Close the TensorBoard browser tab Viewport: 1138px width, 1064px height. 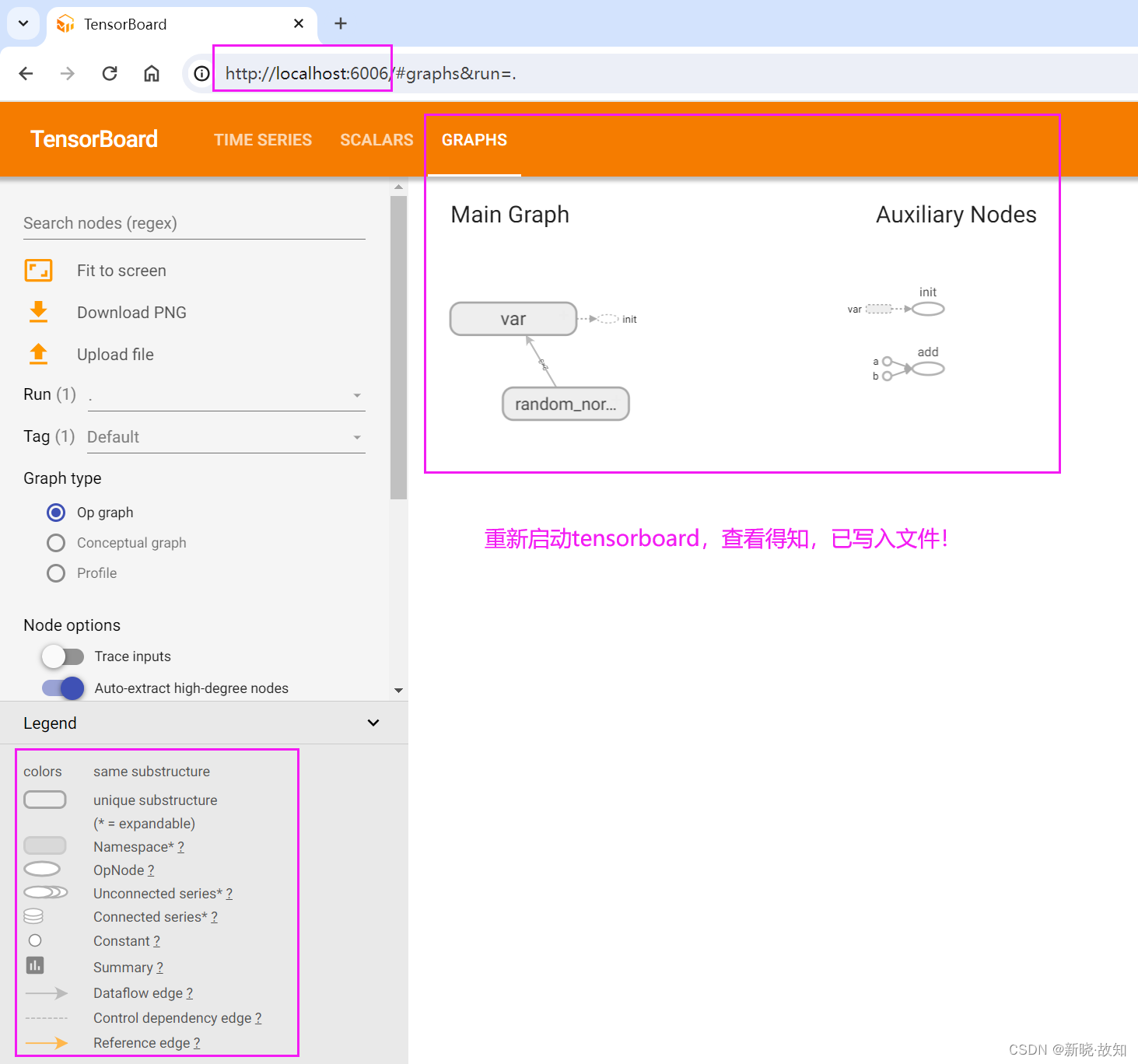point(299,23)
